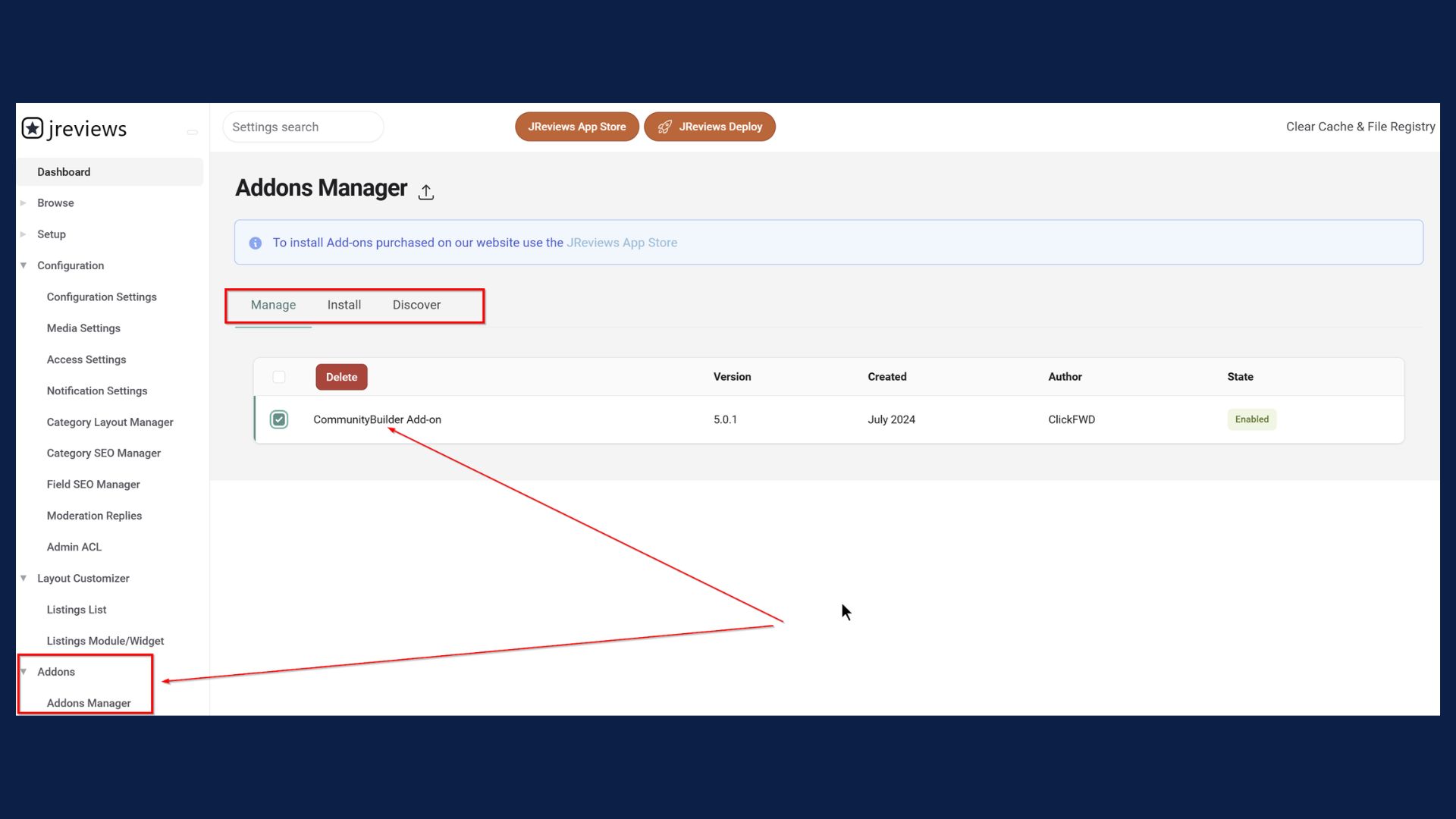
Task: Click the settings search magnifier input
Action: pyautogui.click(x=301, y=126)
